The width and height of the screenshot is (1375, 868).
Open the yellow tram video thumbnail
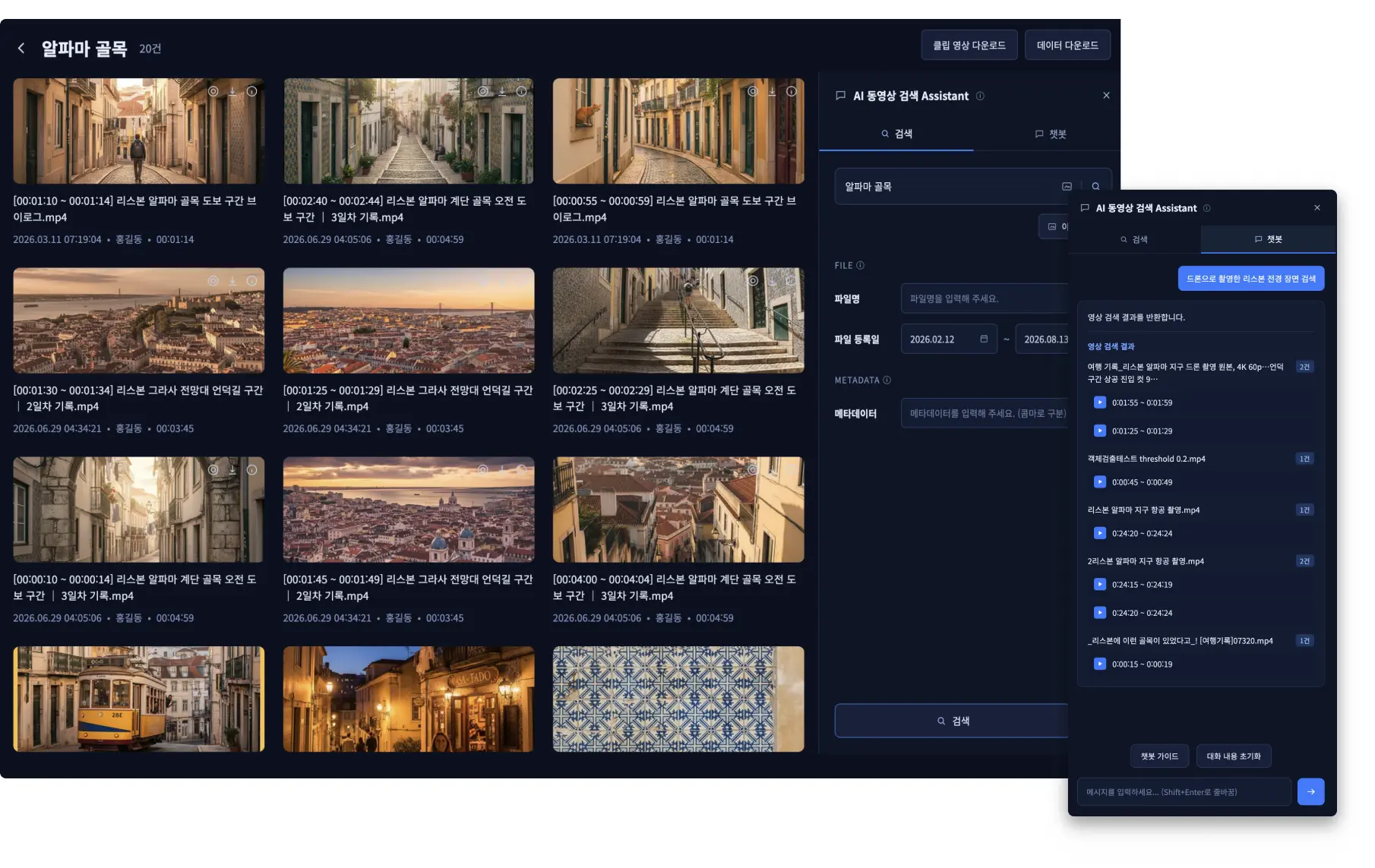[139, 699]
